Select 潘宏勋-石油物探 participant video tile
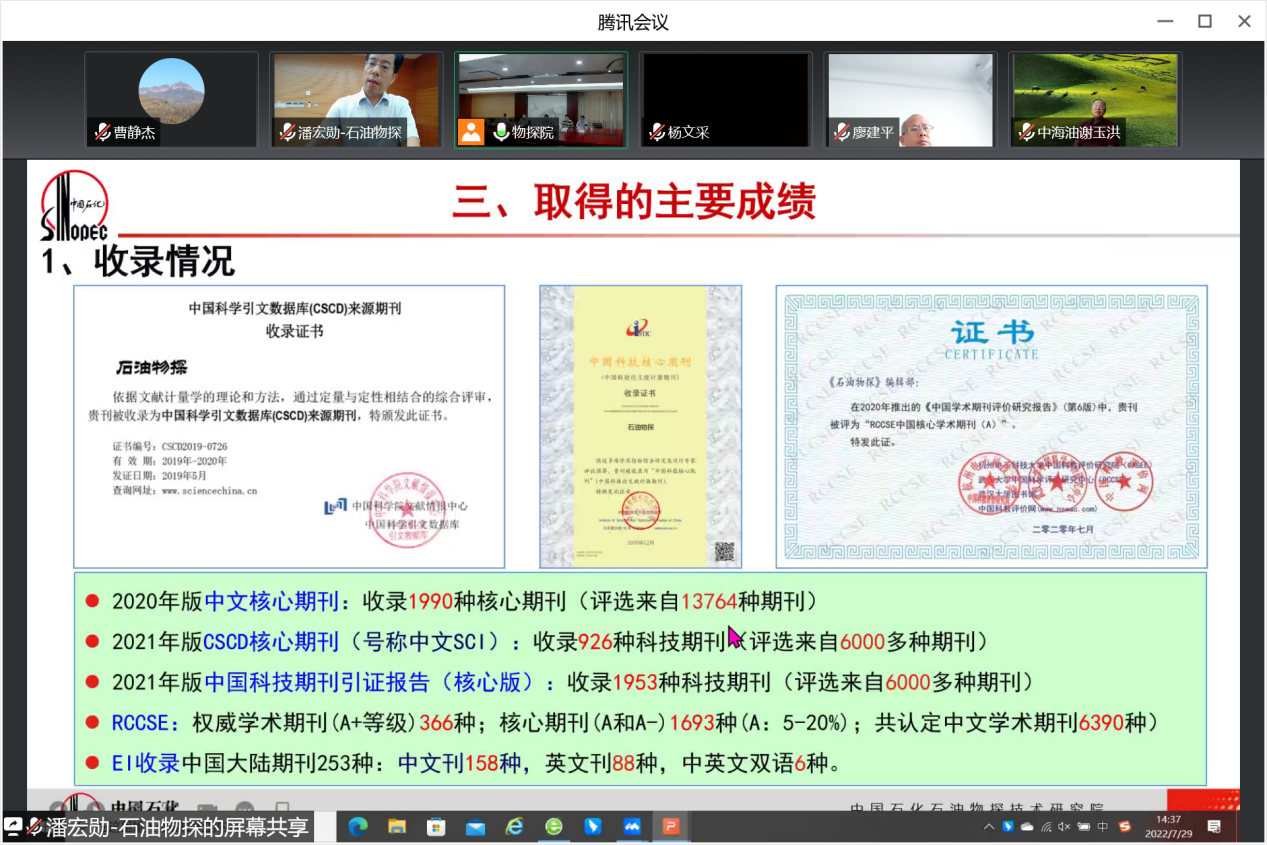1267x845 pixels. coord(356,100)
